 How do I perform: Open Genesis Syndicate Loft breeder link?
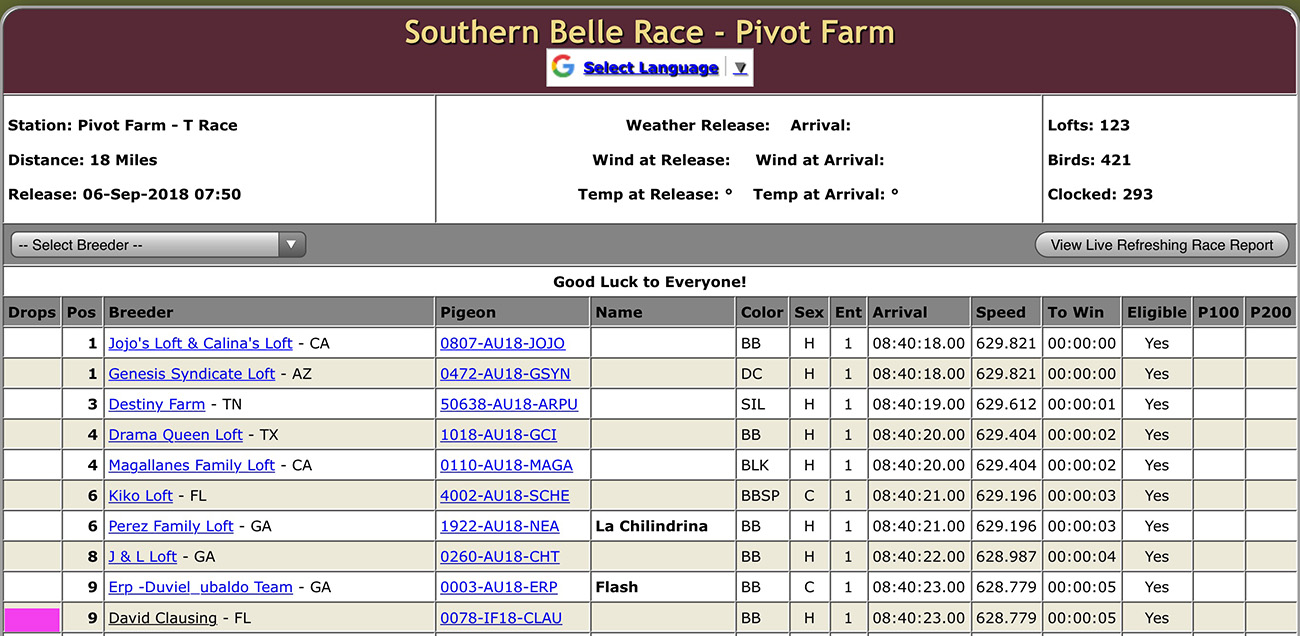click(191, 374)
